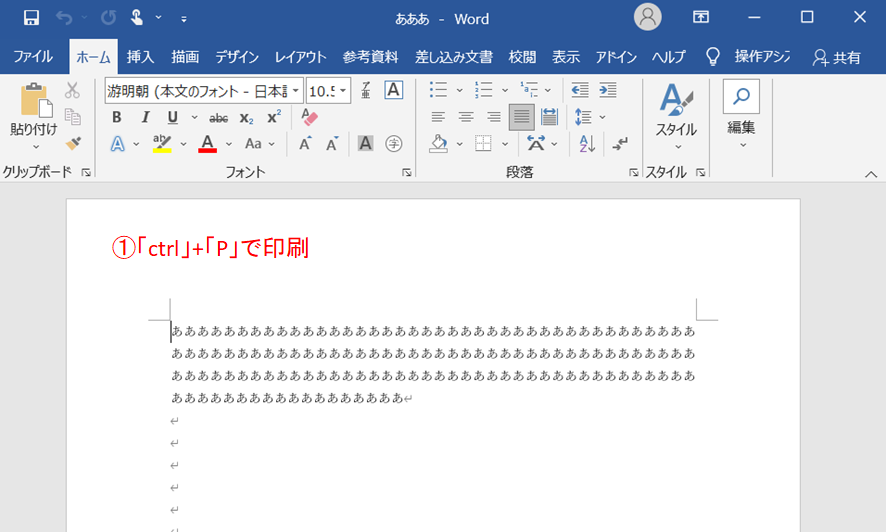Click the Line Spacing icon

583,117
